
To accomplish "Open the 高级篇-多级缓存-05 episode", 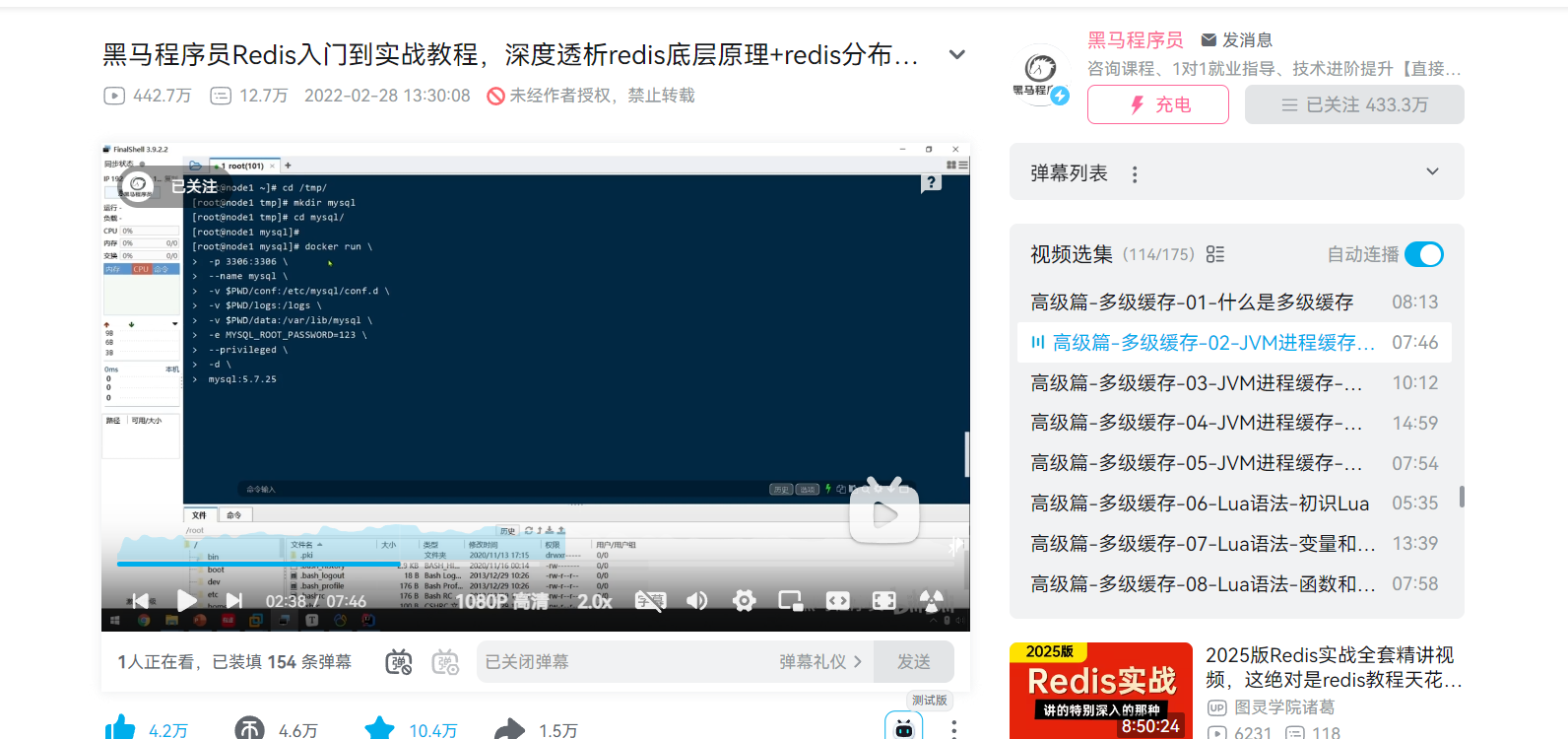I will pyautogui.click(x=1234, y=463).
